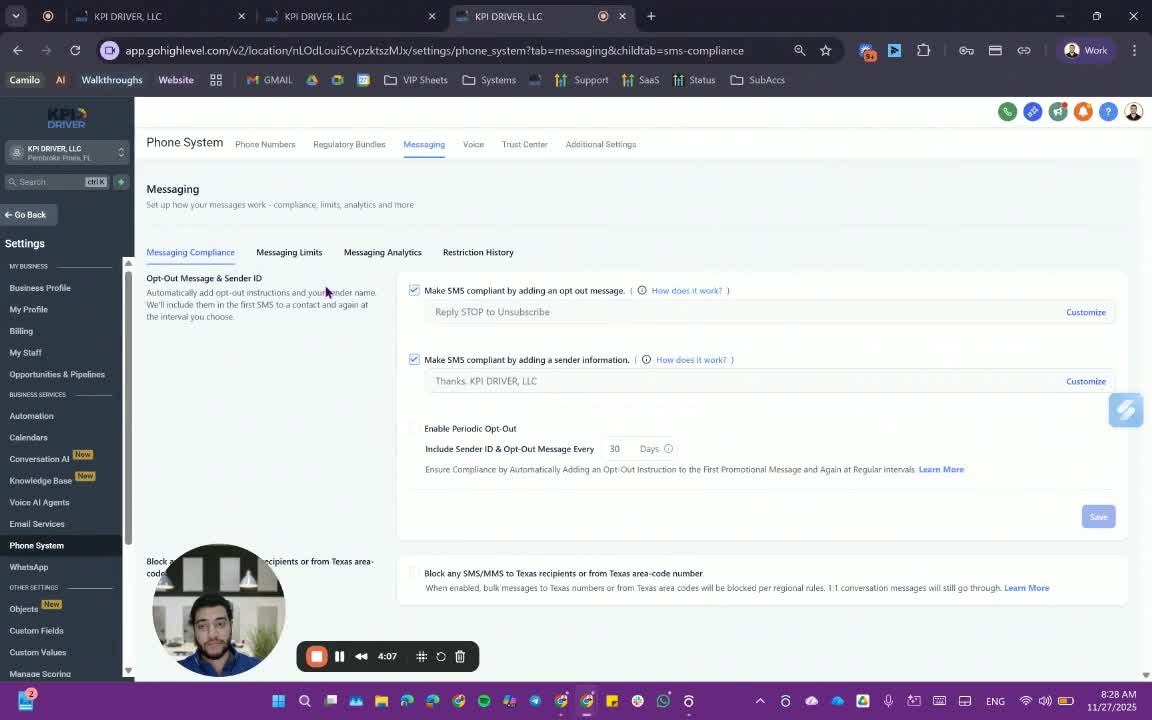Enable Periodic Opt-Out checkbox
The width and height of the screenshot is (1152, 720).
[x=414, y=428]
